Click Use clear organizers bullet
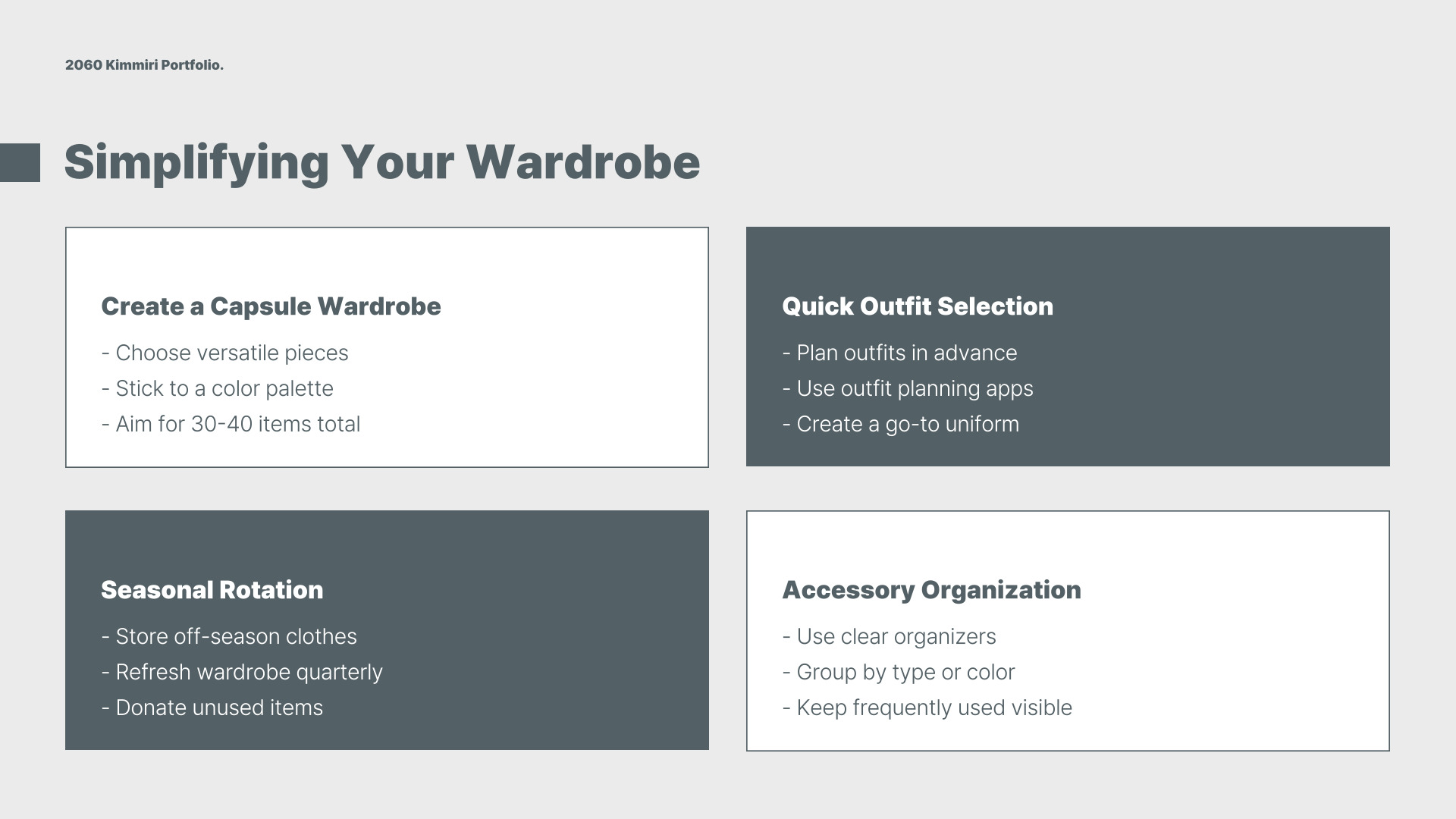 889,637
